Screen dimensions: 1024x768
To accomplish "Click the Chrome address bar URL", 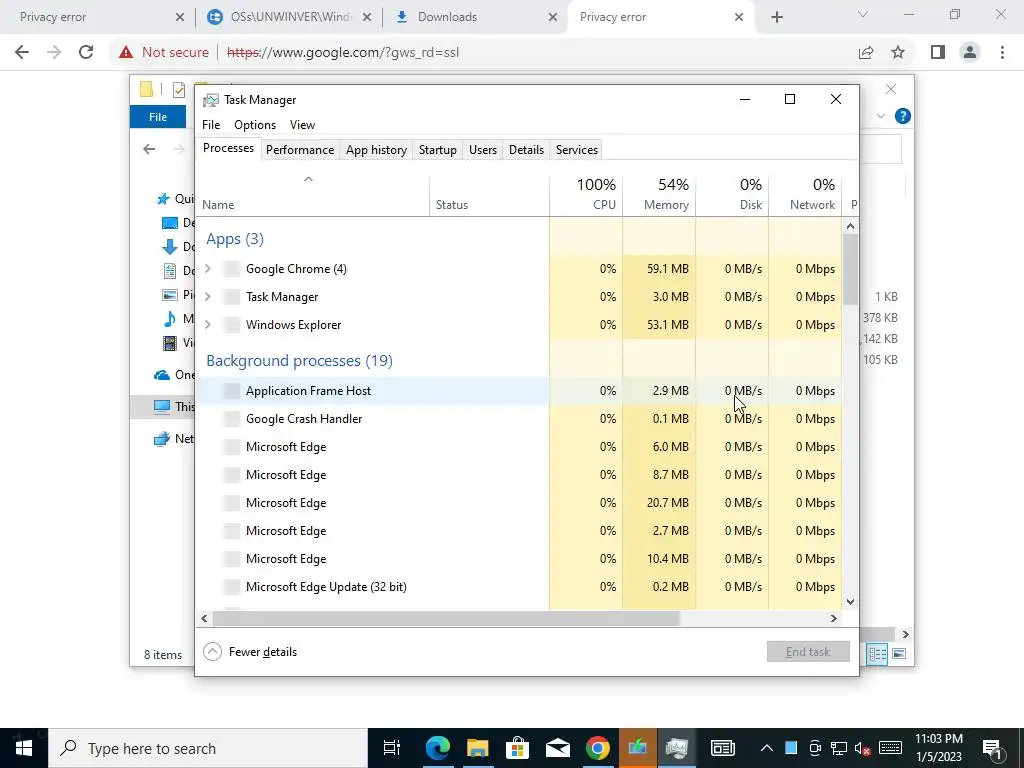I will [x=343, y=52].
